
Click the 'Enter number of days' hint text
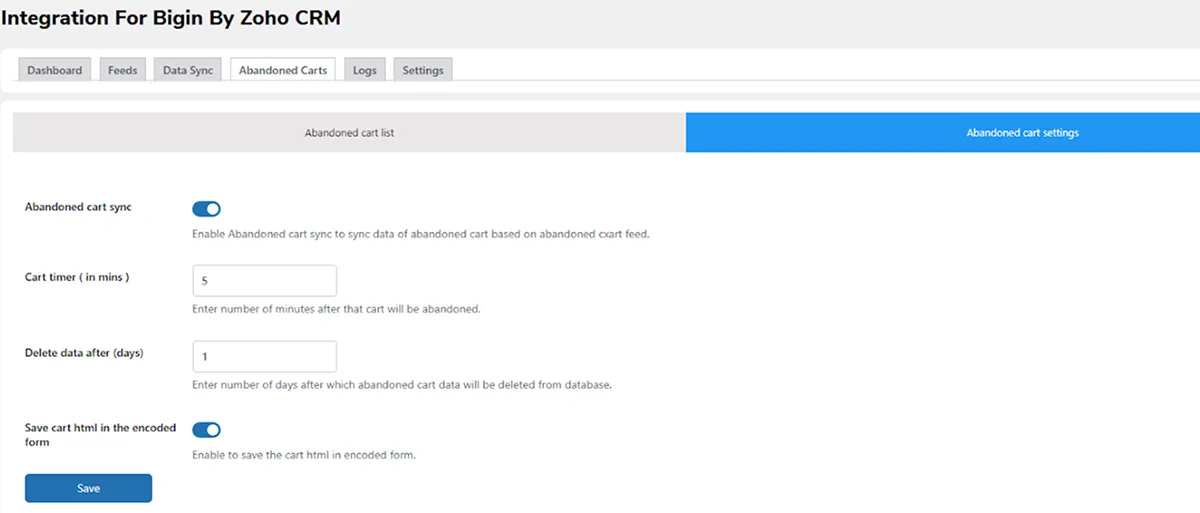coord(401,385)
